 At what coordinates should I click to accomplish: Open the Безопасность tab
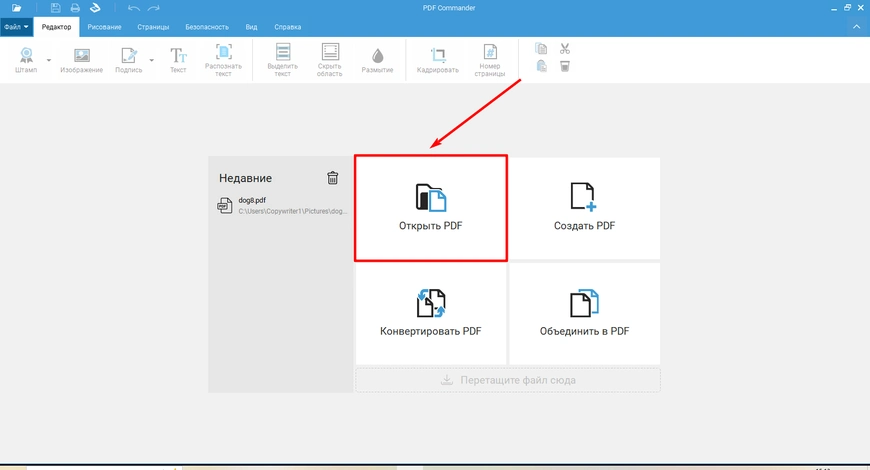[207, 27]
